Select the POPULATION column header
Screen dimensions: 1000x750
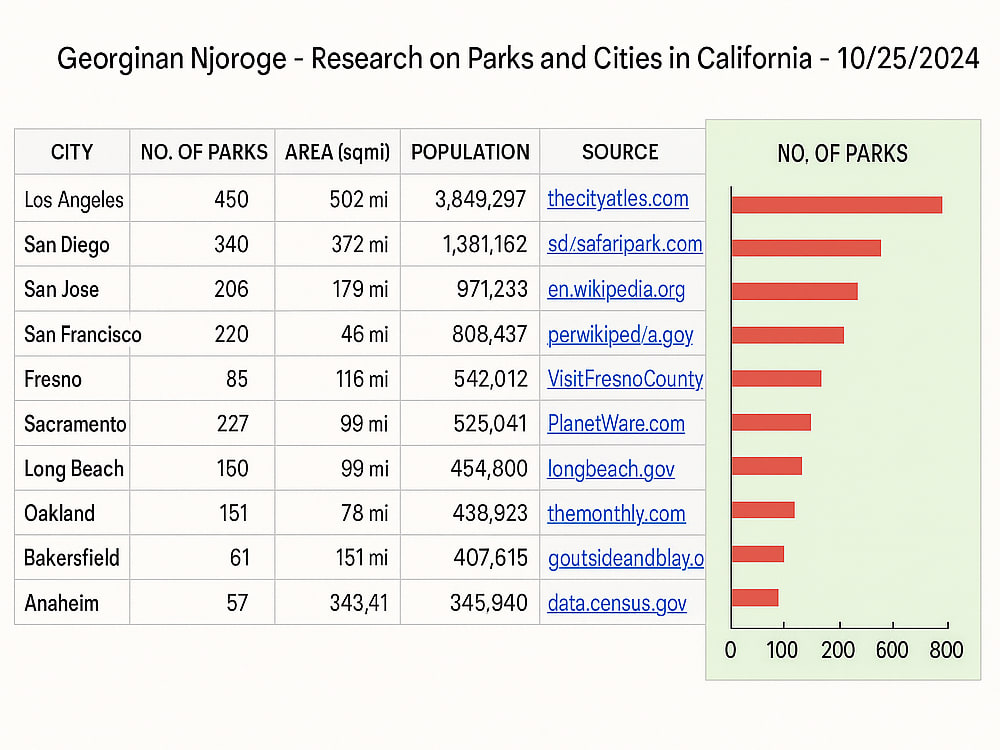click(470, 152)
